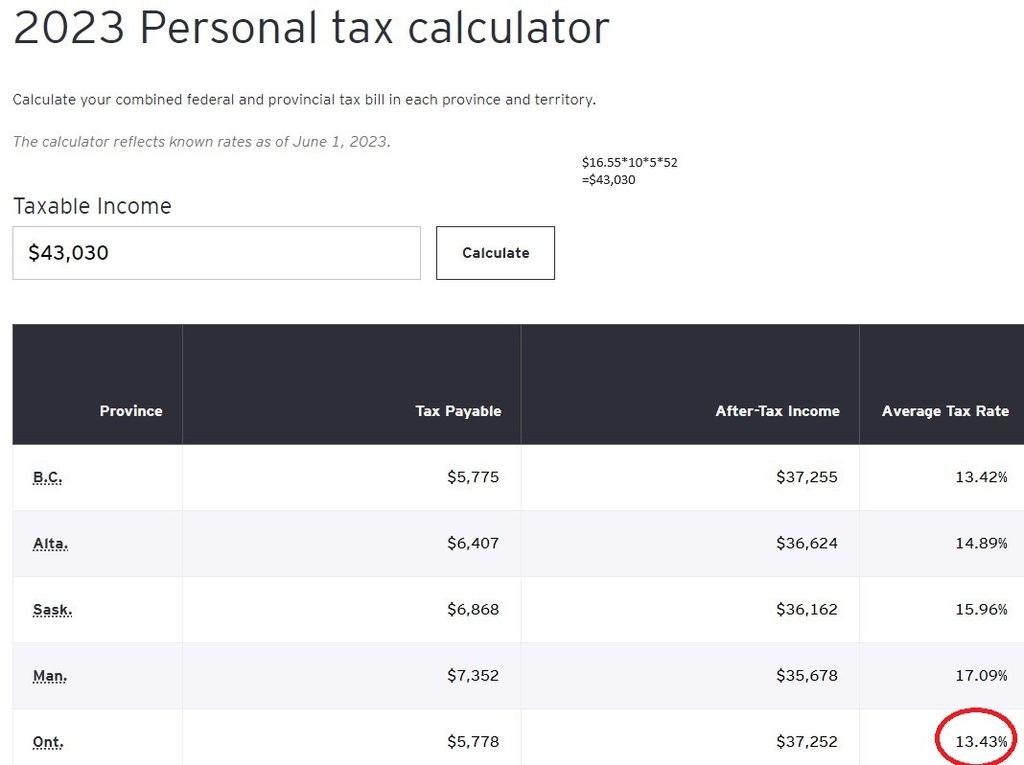
Task: Click Ontario's $37,252 after-tax income cell
Action: (x=806, y=742)
